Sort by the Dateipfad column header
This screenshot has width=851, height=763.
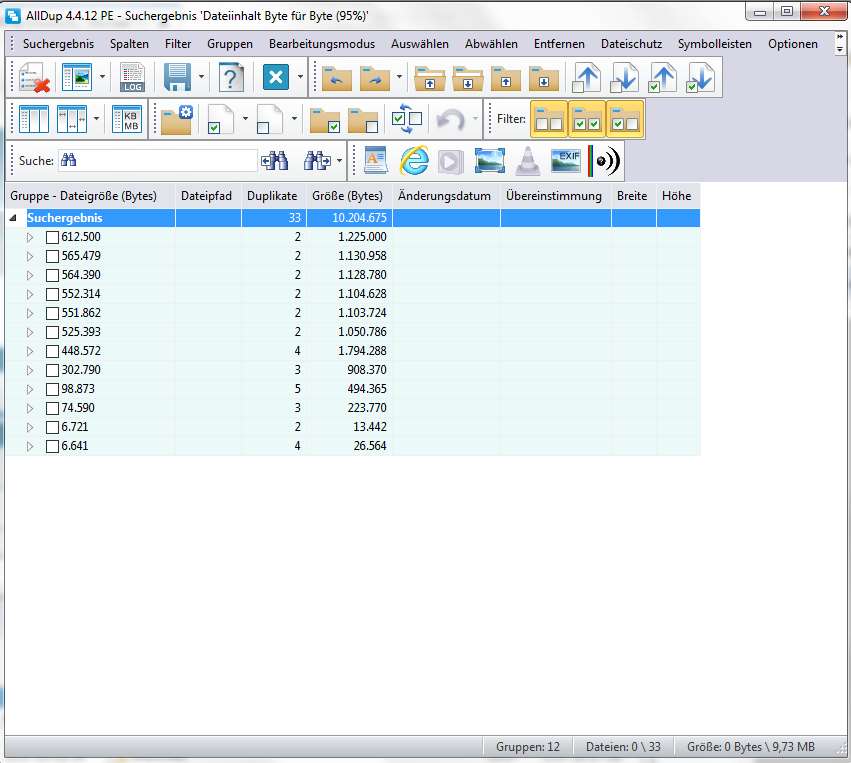208,196
